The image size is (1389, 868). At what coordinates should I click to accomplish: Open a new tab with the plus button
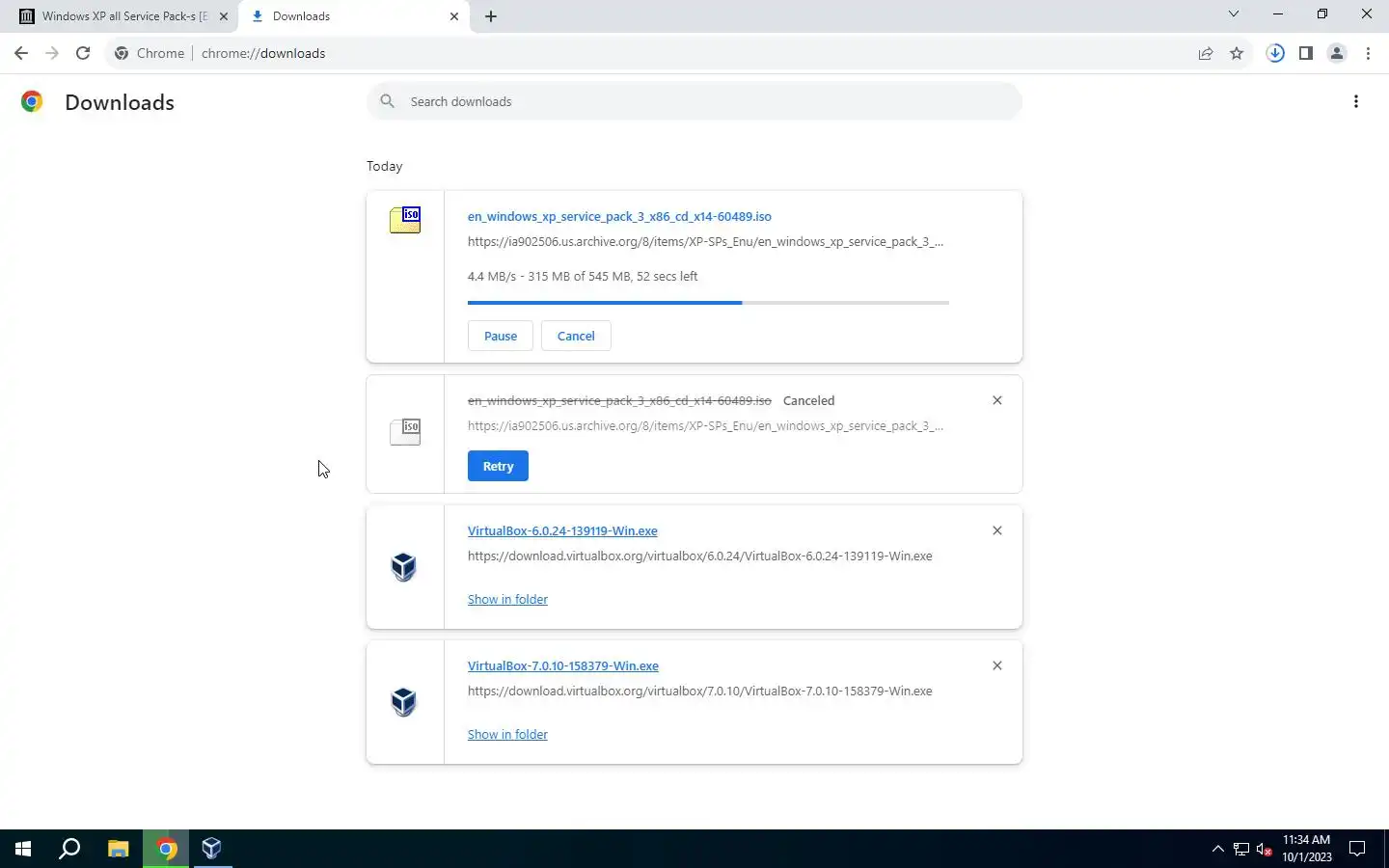pos(491,16)
